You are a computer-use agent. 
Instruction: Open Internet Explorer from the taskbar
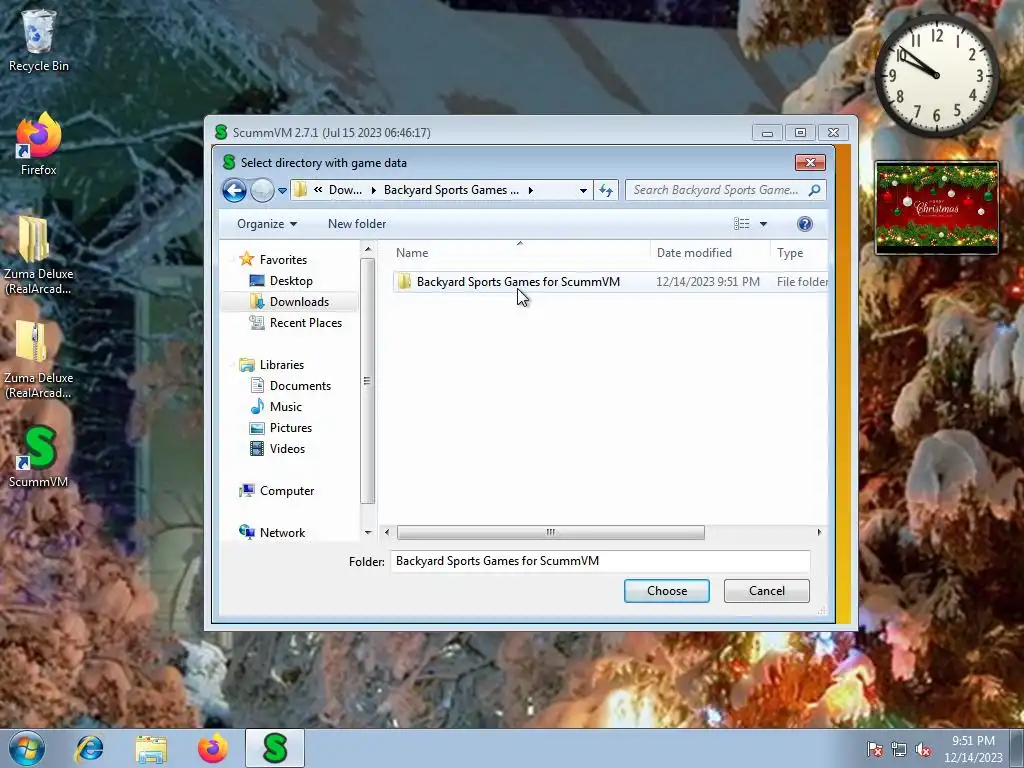coord(89,748)
